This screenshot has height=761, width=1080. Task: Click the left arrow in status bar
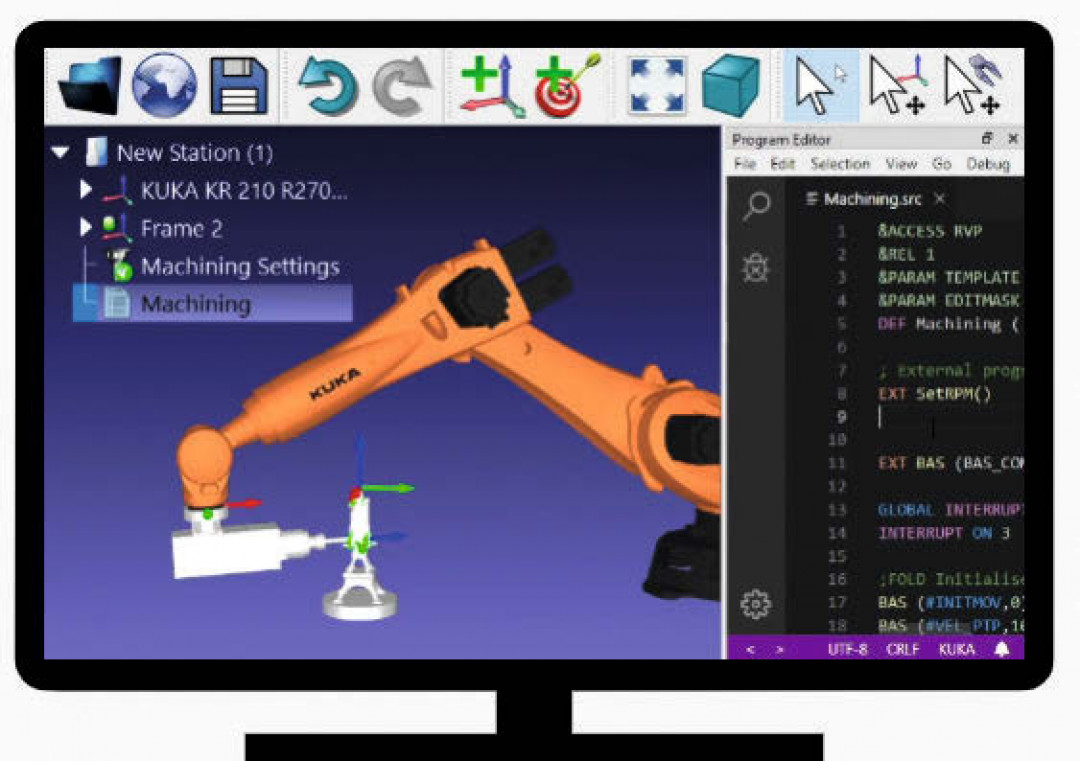click(750, 649)
